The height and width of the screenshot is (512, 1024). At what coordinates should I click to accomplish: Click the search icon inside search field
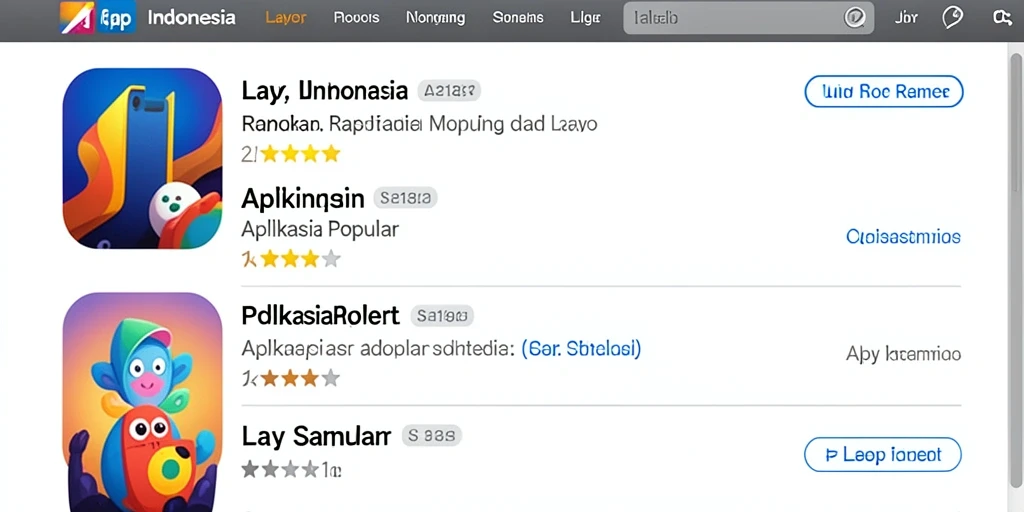[x=854, y=18]
